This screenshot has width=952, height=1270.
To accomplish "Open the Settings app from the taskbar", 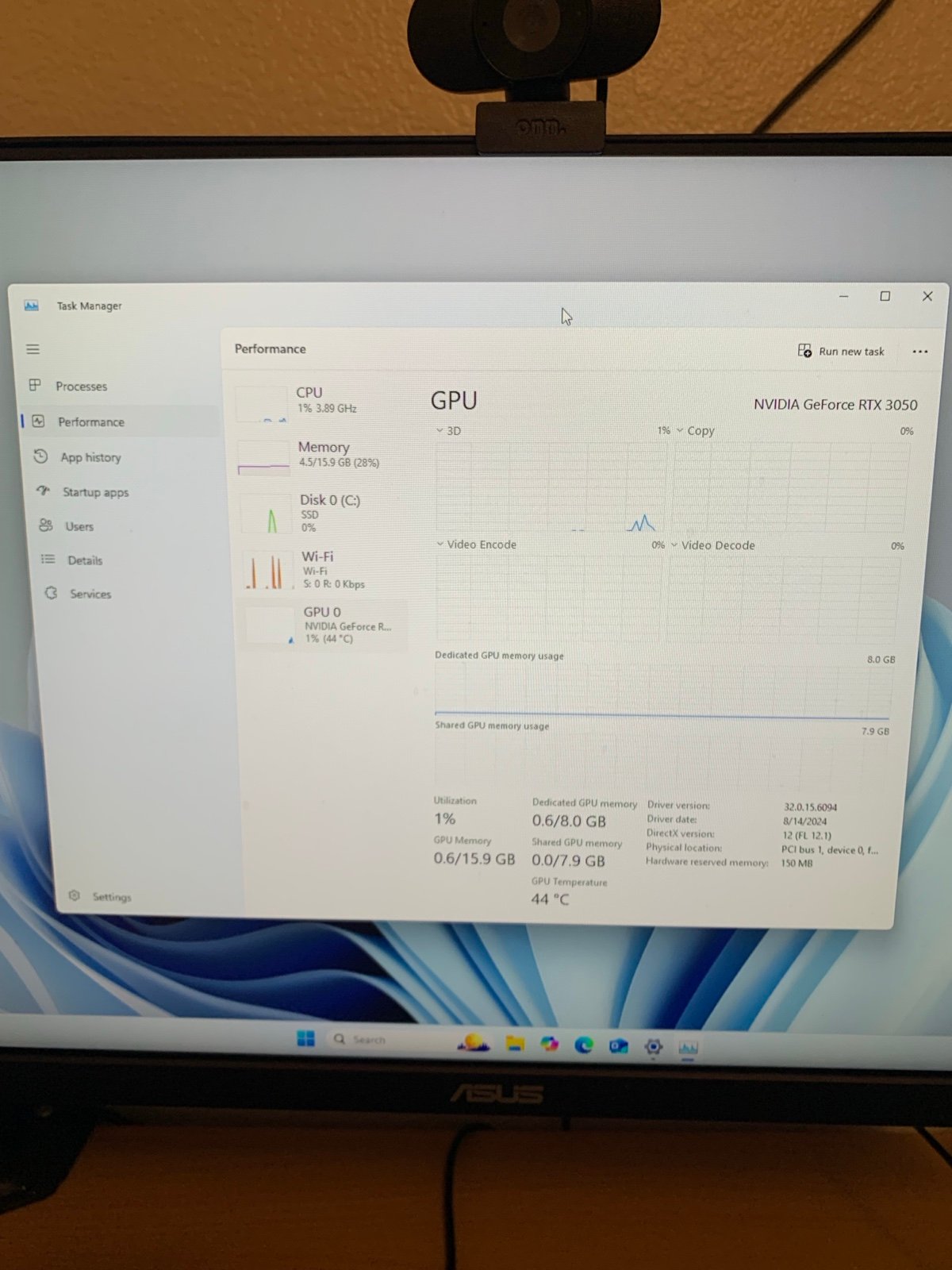I will 653,1047.
